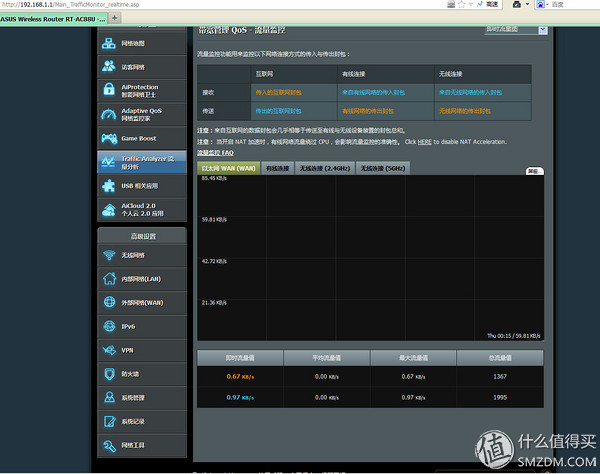This screenshot has width=600, height=474.
Task: Open the AiCloud 2.0 cloud icon
Action: point(109,210)
